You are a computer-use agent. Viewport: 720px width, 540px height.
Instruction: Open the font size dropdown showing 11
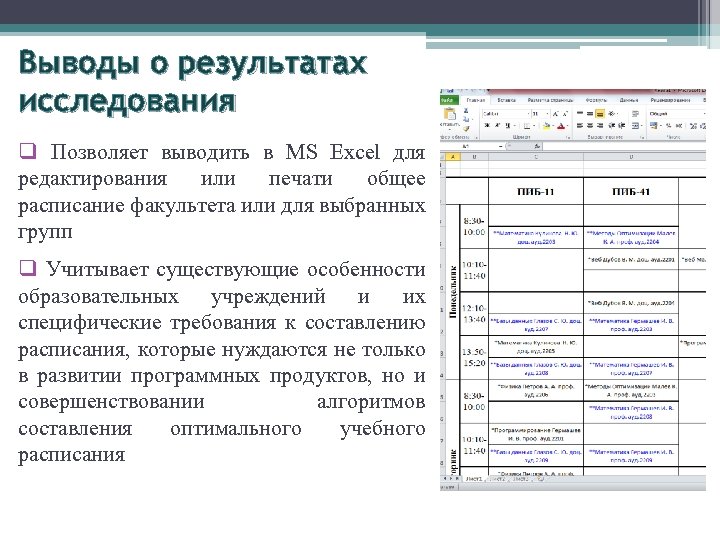[x=547, y=113]
